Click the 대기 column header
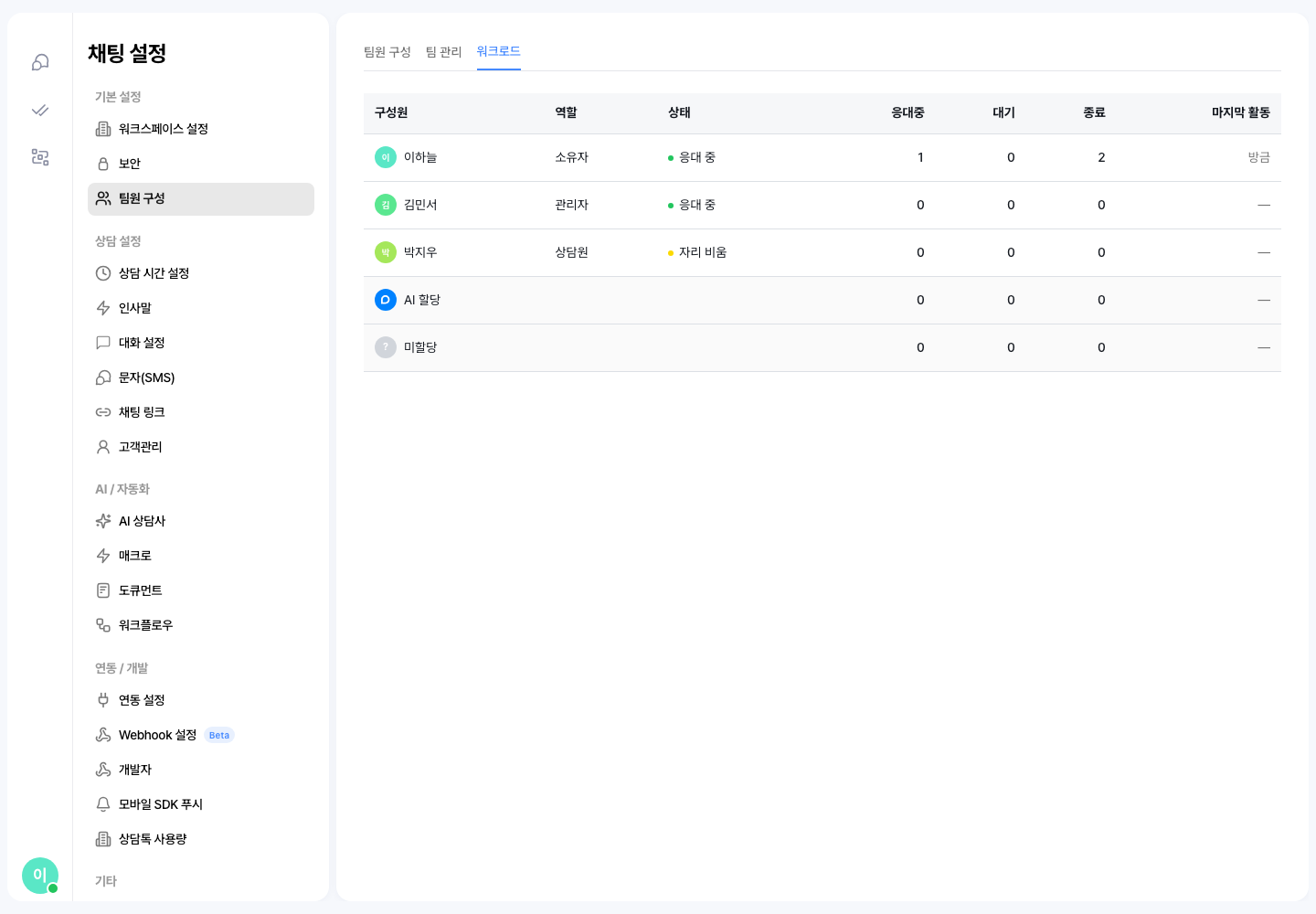The height and width of the screenshot is (914, 1316). (x=1004, y=112)
